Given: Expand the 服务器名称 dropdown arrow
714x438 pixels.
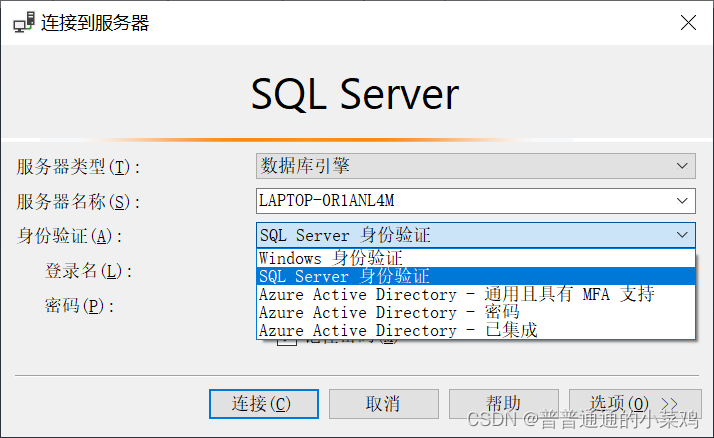Looking at the screenshot, I should [682, 201].
